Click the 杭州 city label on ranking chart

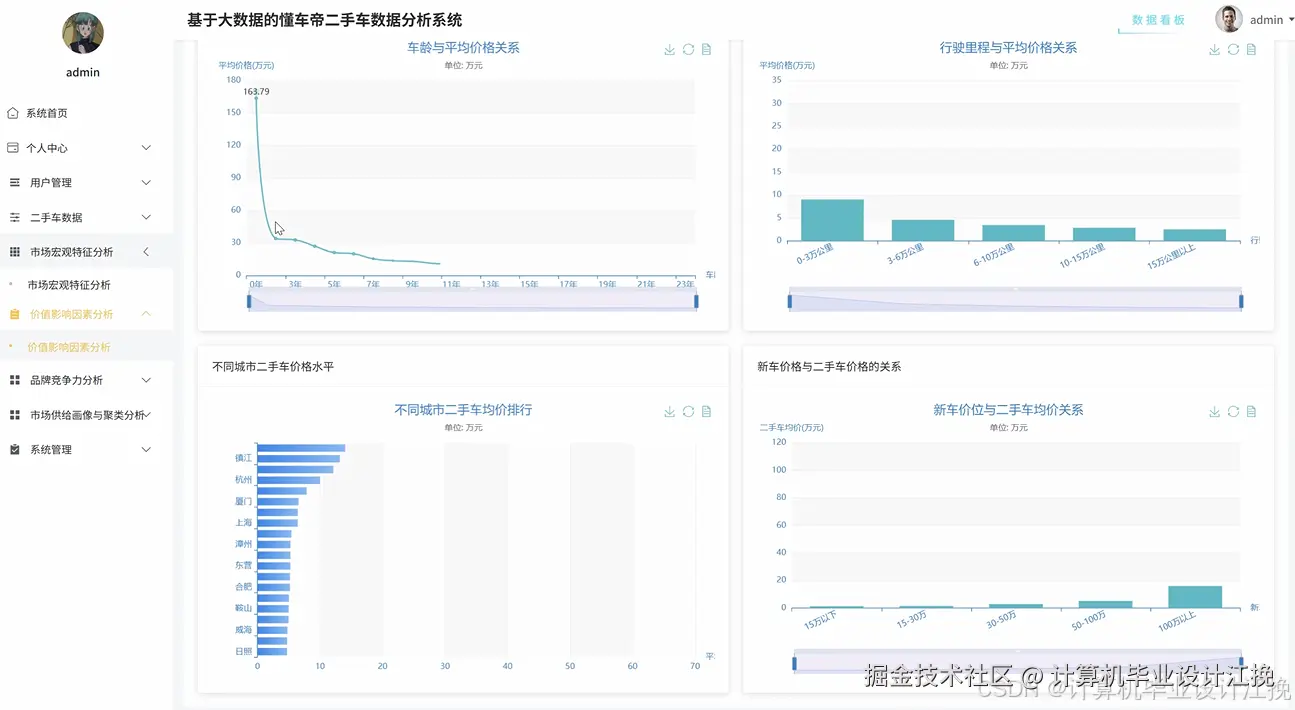(x=243, y=480)
